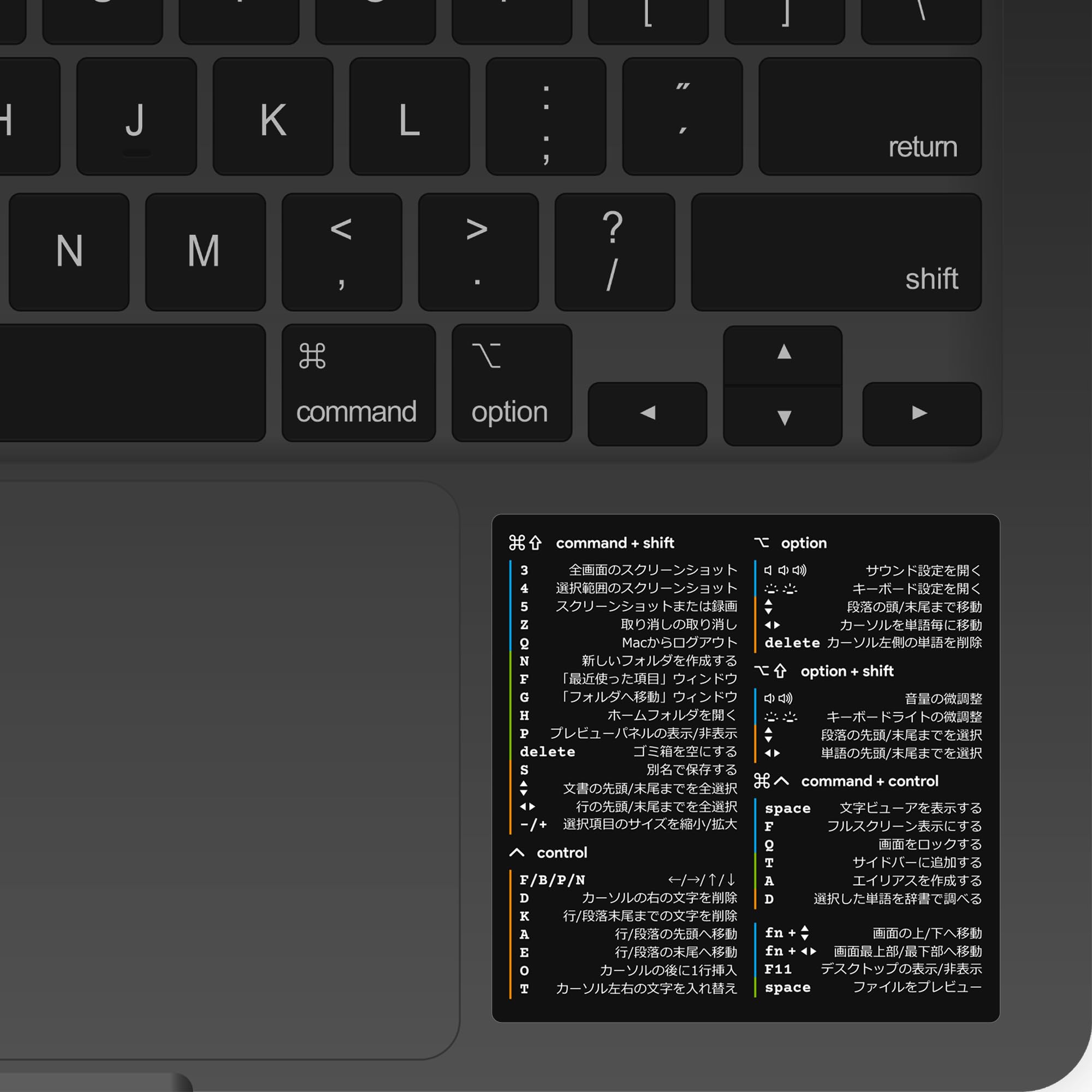
Task: Click the up/down arrows in the 文書の先頭/末尾までを全選択 row
Action: 524,788
